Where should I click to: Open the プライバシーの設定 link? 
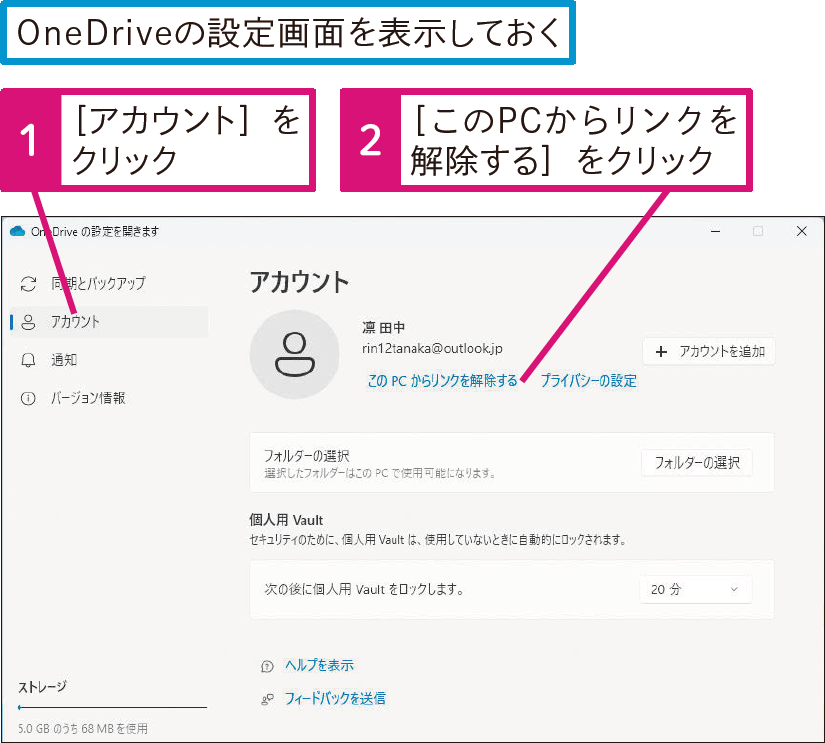[588, 381]
